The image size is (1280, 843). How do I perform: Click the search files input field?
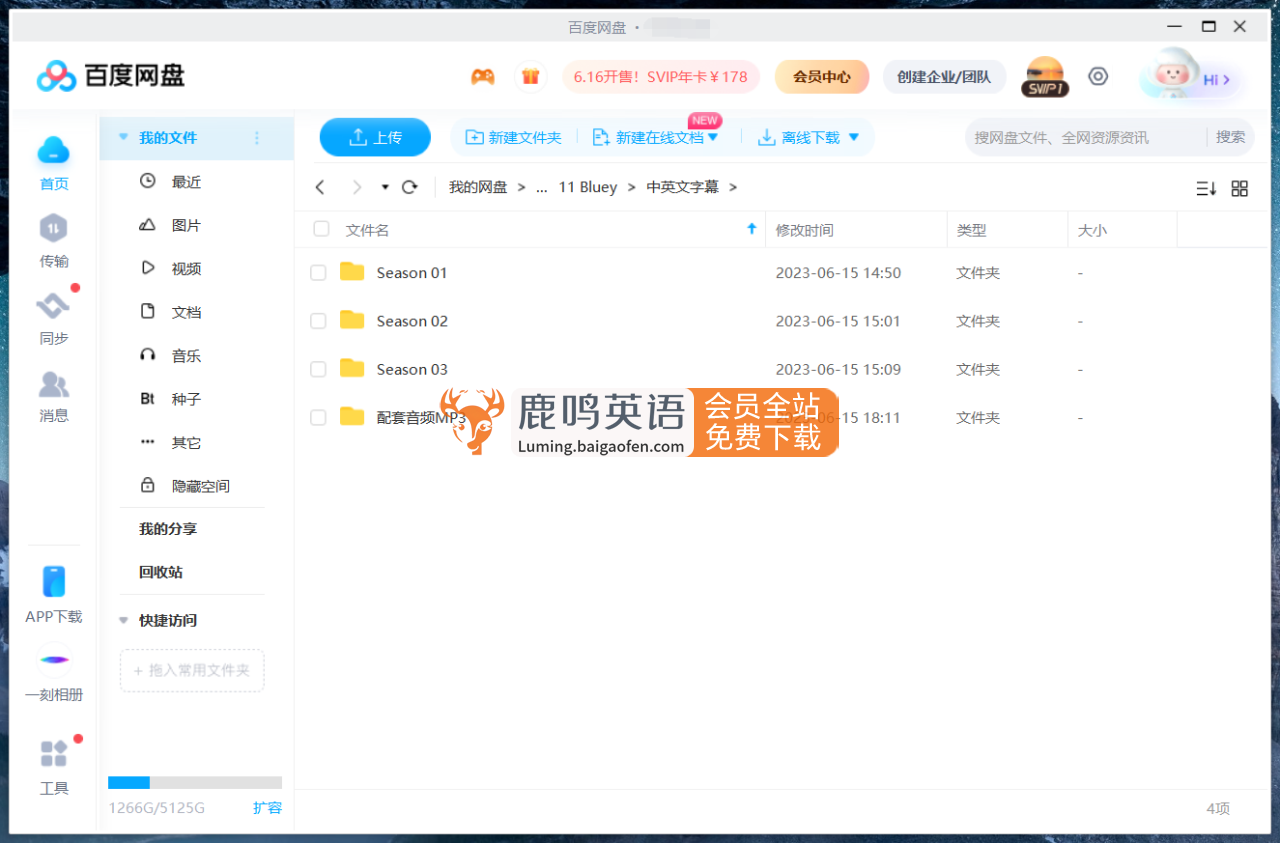(1086, 137)
